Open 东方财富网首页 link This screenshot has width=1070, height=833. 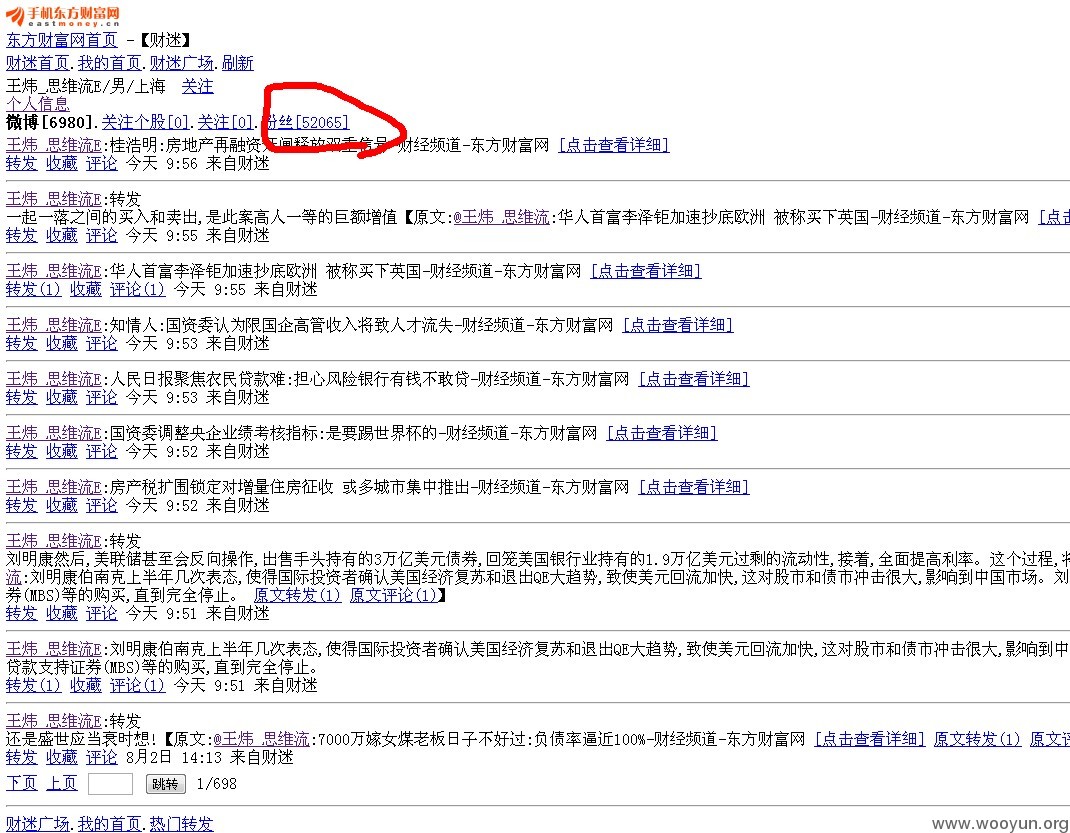pos(61,40)
